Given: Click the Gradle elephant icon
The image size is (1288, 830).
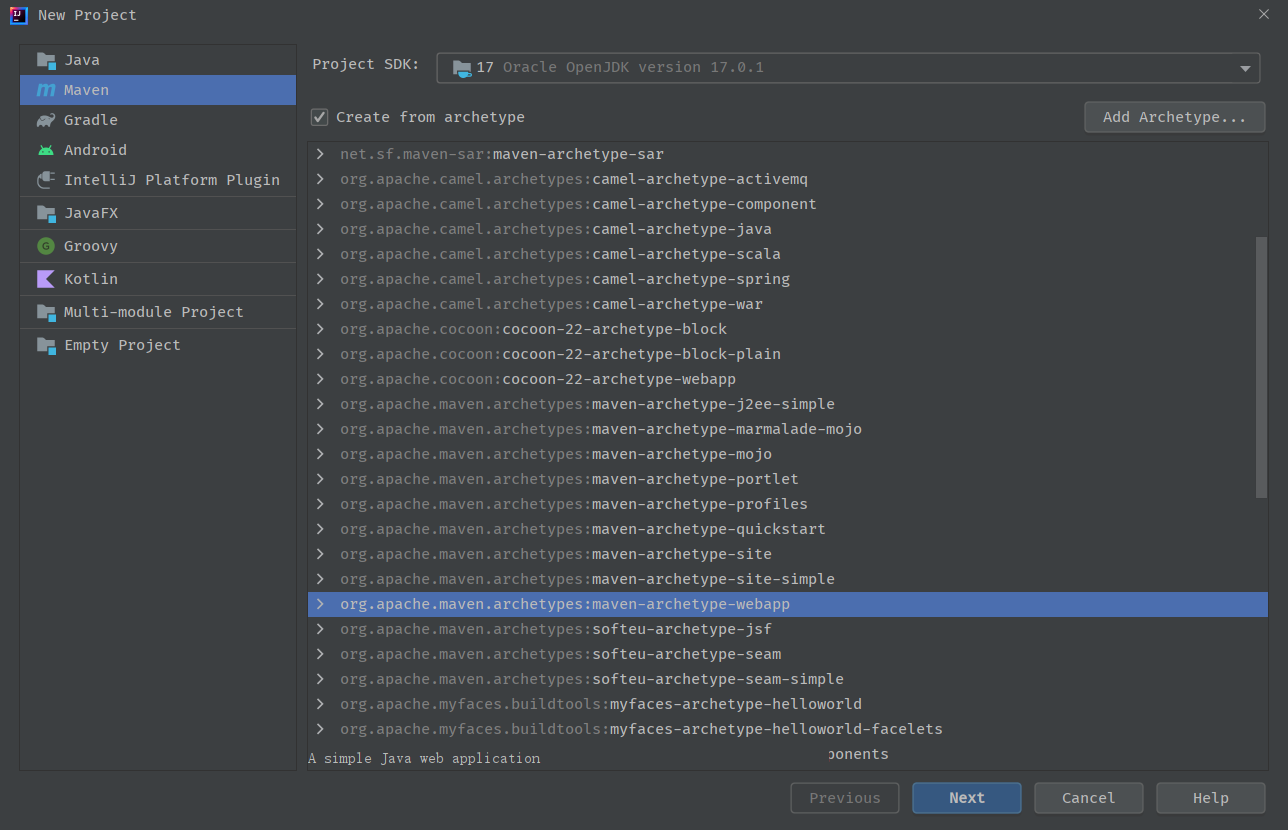Looking at the screenshot, I should pyautogui.click(x=46, y=120).
